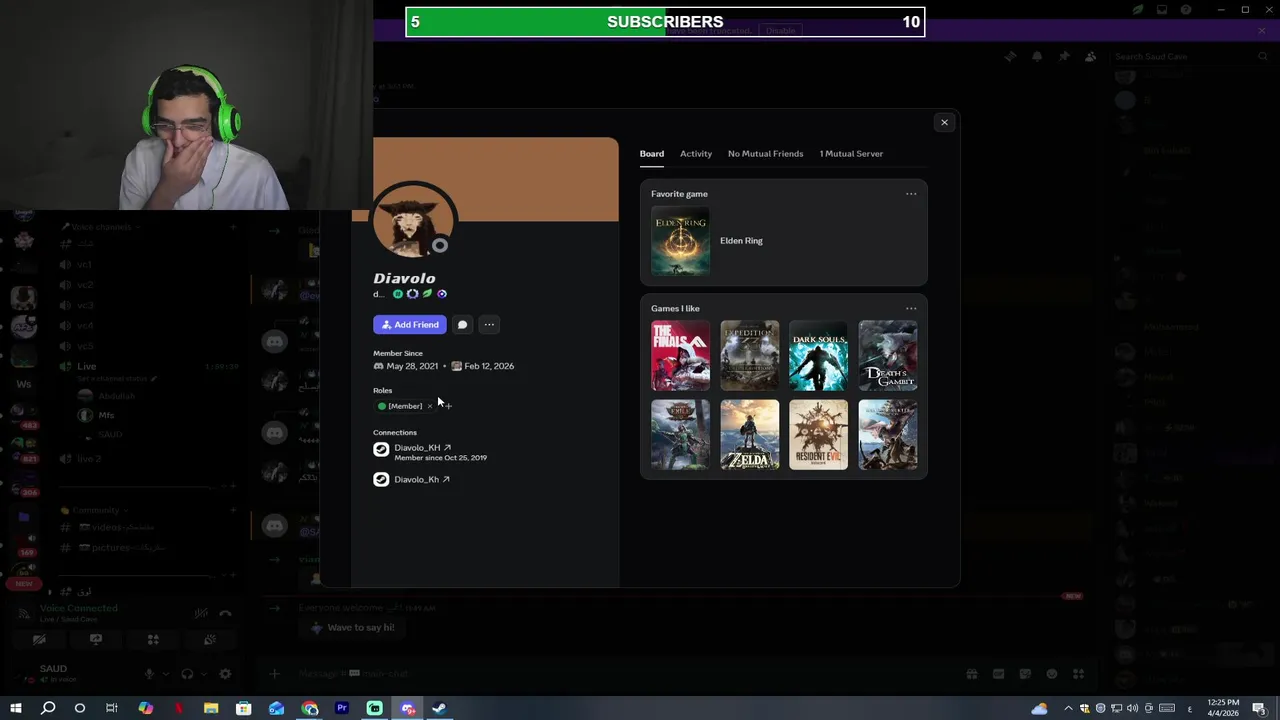
Task: Open the No Mutual Friends tab
Action: click(765, 154)
